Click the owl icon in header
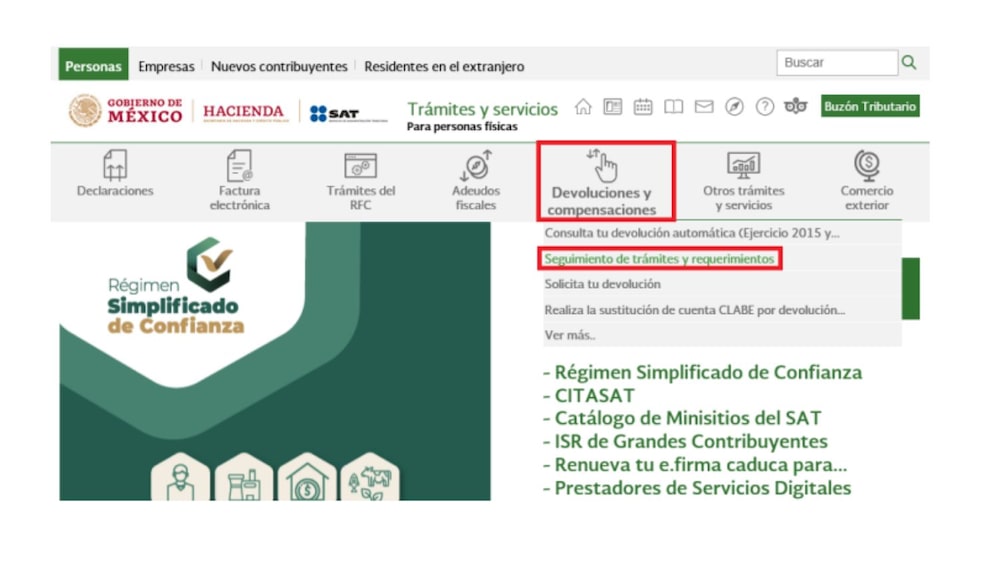The image size is (1000, 562). [x=796, y=107]
